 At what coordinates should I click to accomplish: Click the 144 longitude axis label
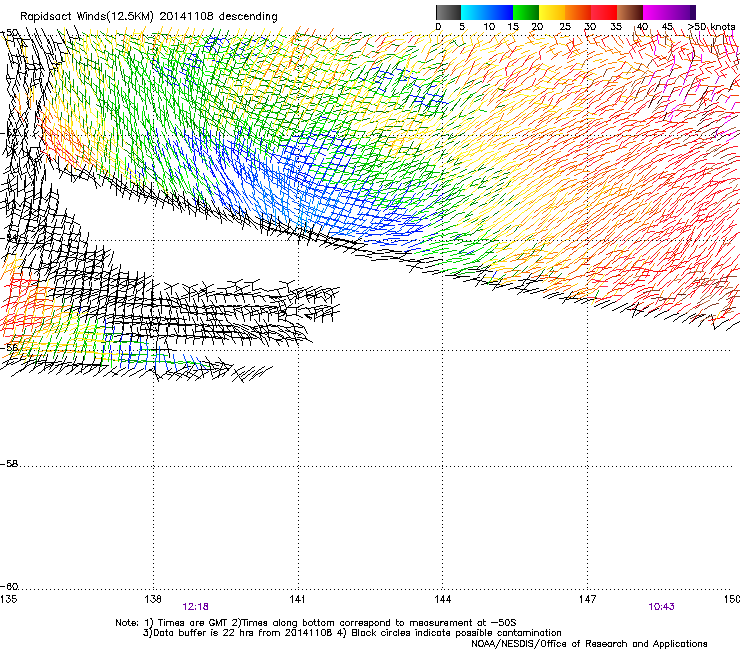pyautogui.click(x=442, y=599)
